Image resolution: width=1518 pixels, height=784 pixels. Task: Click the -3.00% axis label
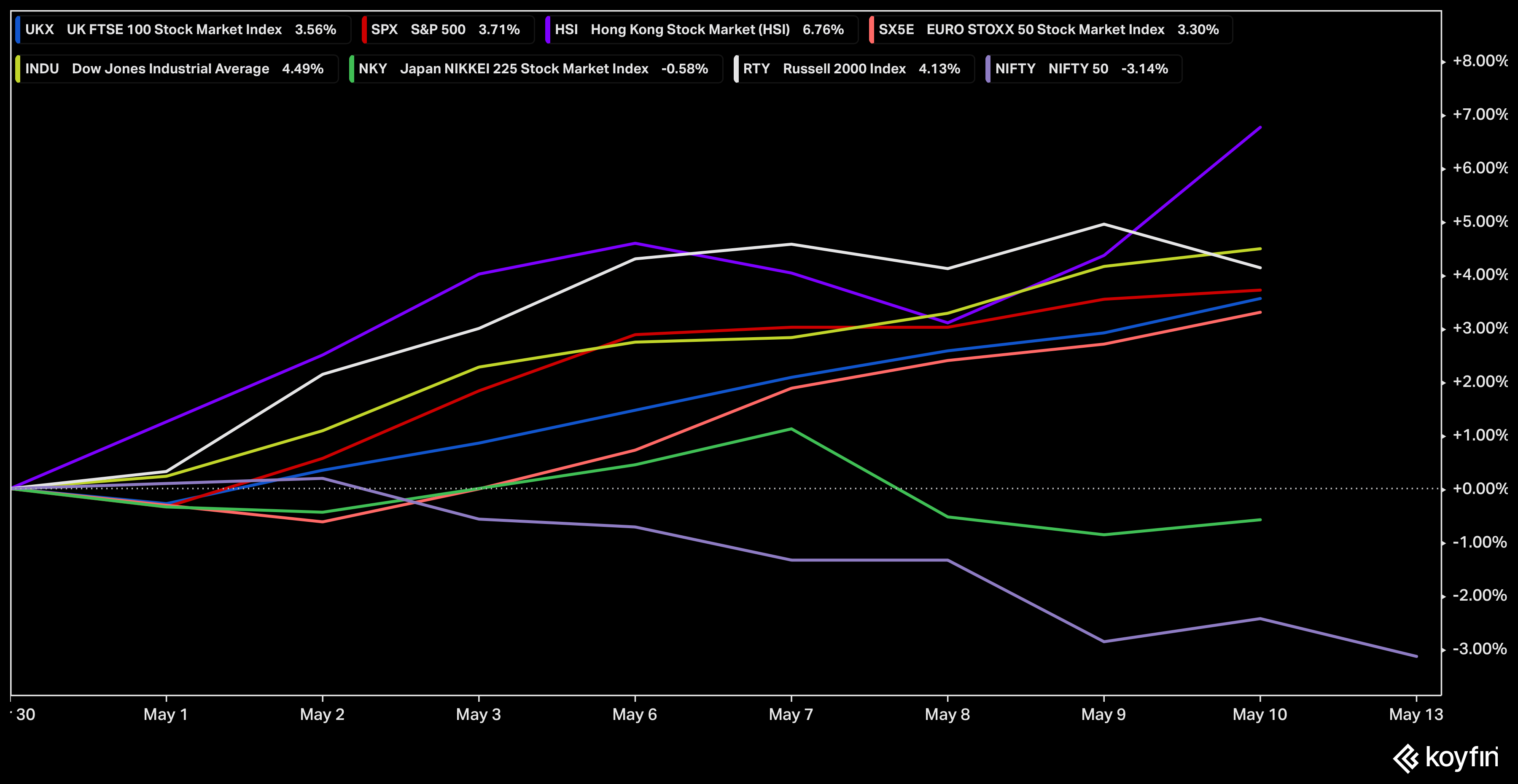[1480, 649]
